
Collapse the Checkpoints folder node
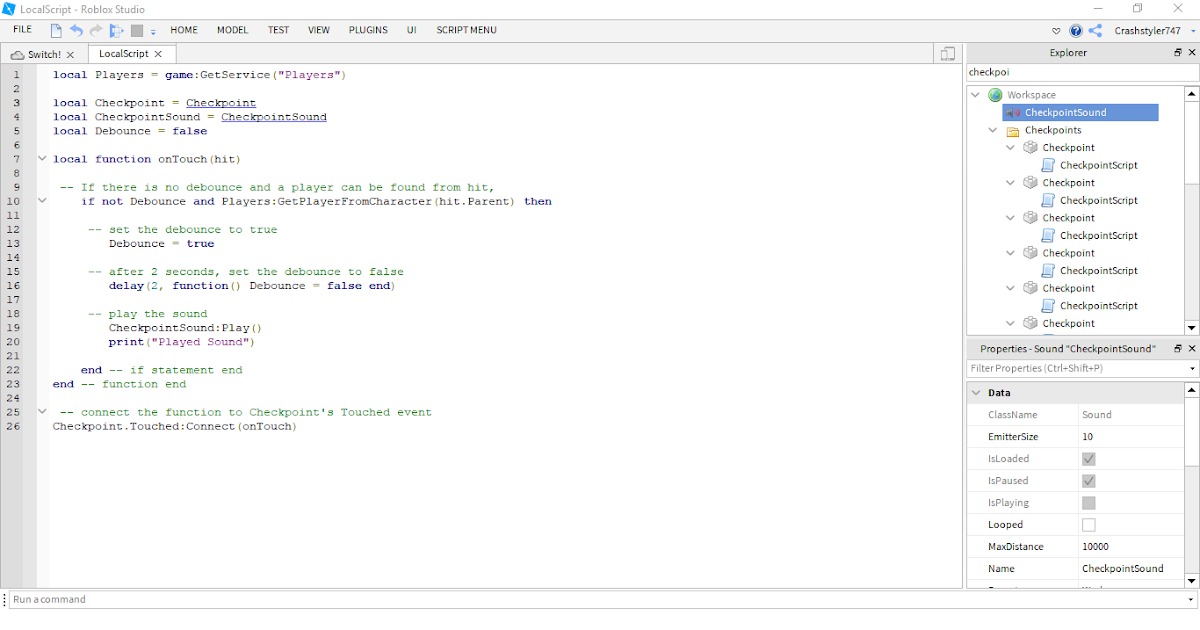click(x=993, y=130)
